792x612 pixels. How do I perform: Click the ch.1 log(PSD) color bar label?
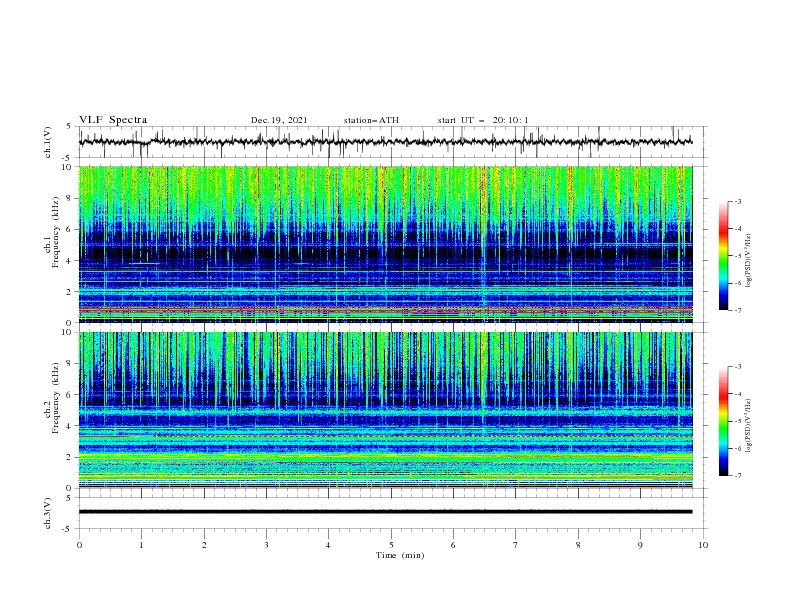point(749,260)
